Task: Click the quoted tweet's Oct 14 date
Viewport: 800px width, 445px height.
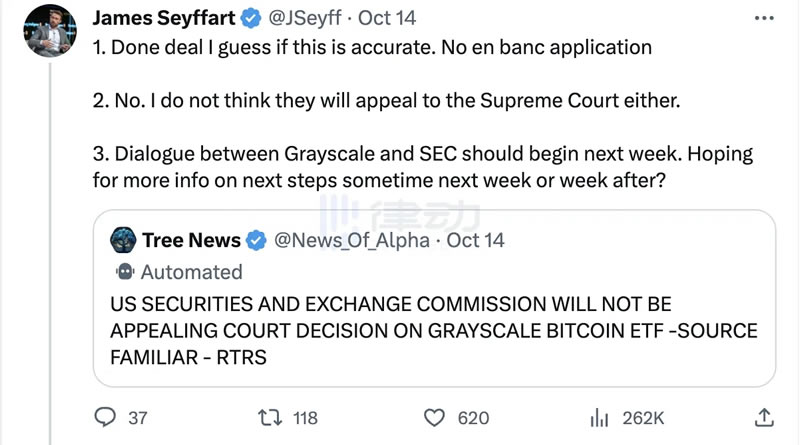Action: click(x=475, y=240)
